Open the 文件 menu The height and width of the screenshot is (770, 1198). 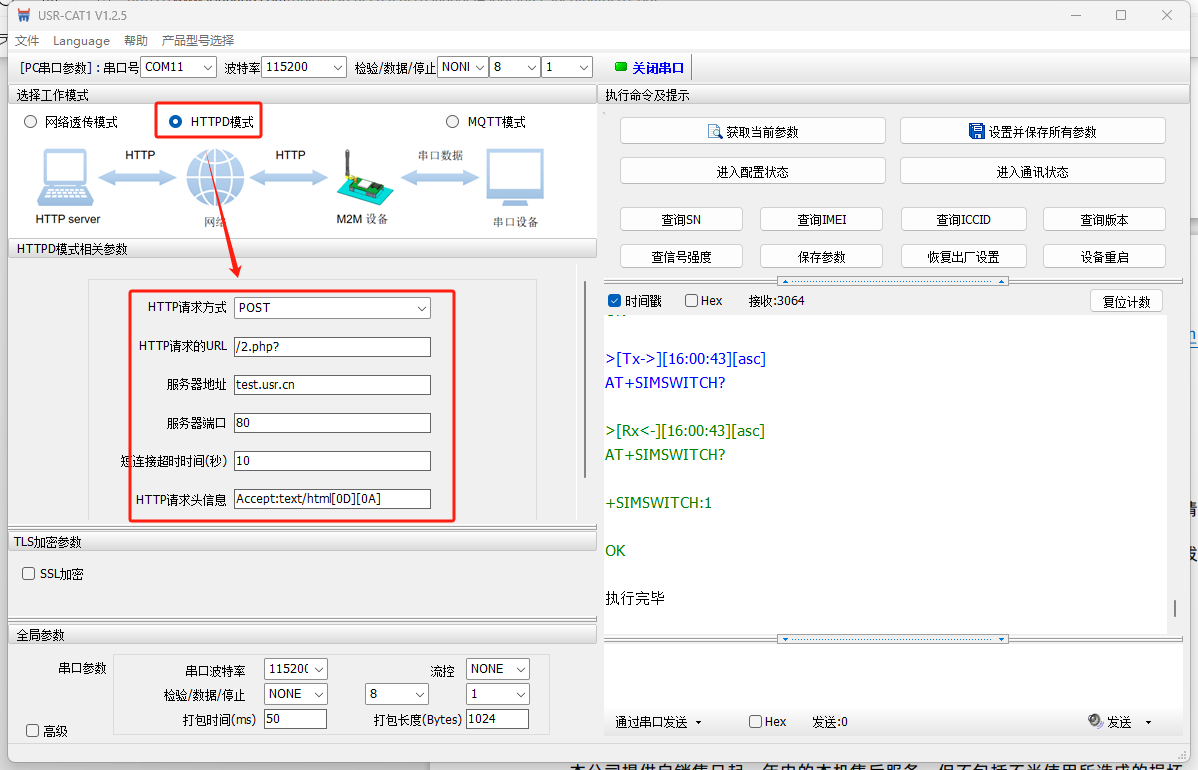click(27, 41)
